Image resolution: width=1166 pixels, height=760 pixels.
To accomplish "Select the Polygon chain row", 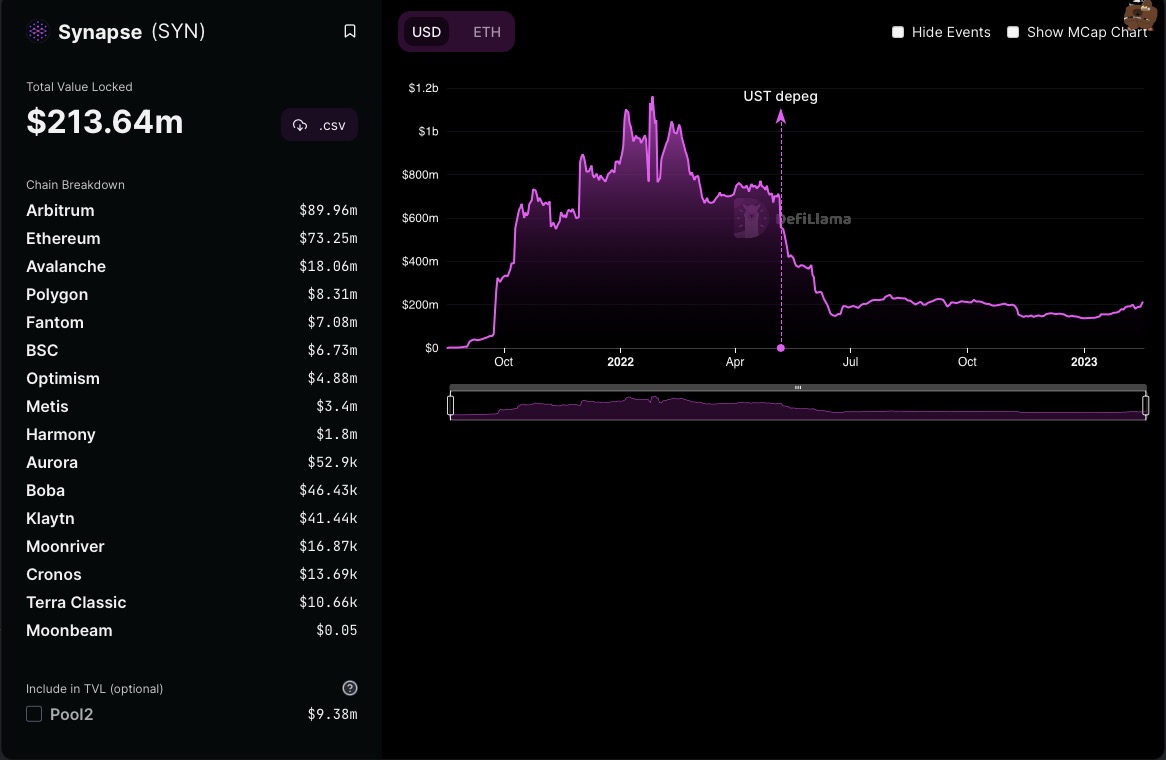I will point(192,294).
